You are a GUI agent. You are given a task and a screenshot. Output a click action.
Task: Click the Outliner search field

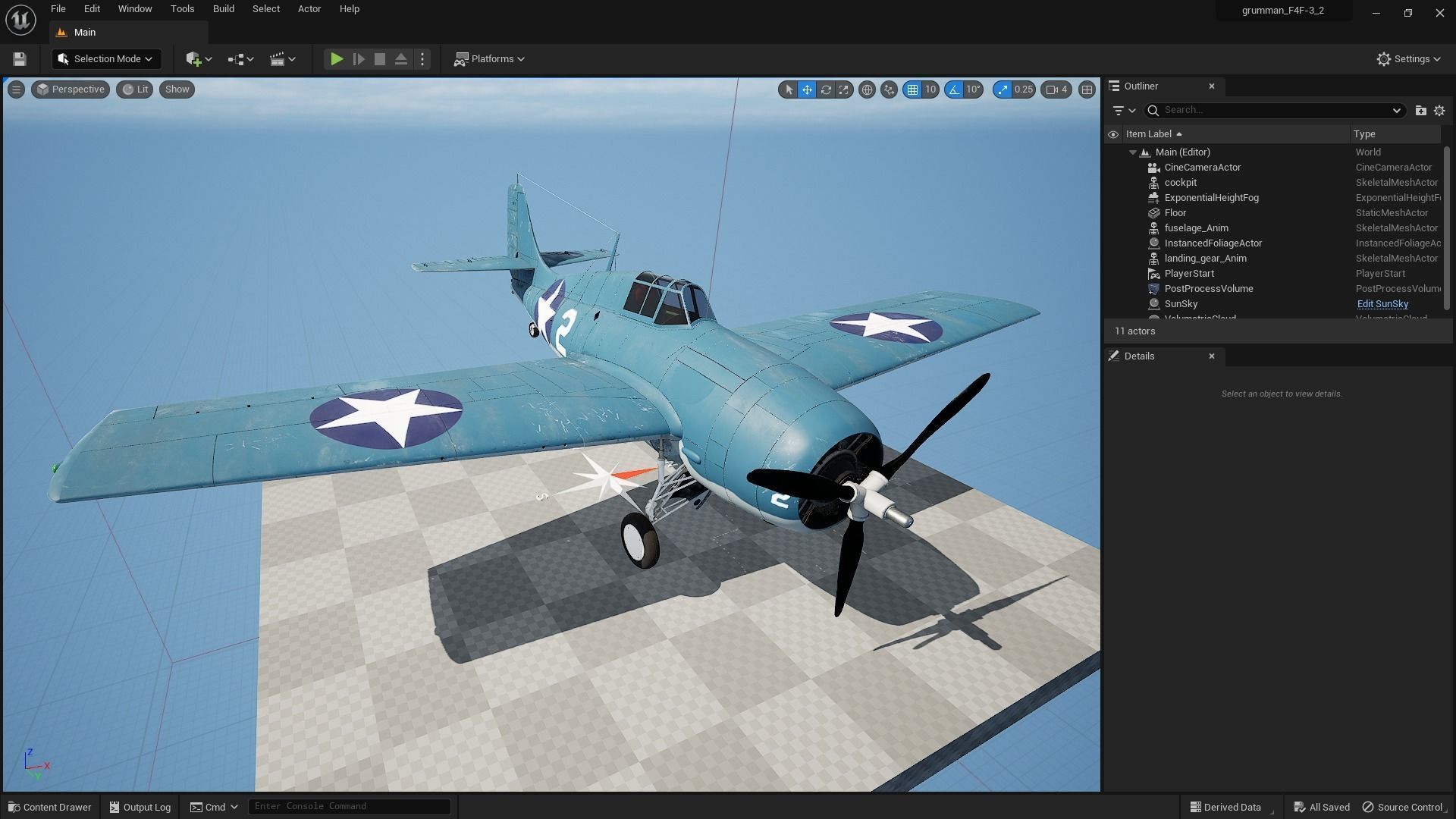click(1276, 111)
